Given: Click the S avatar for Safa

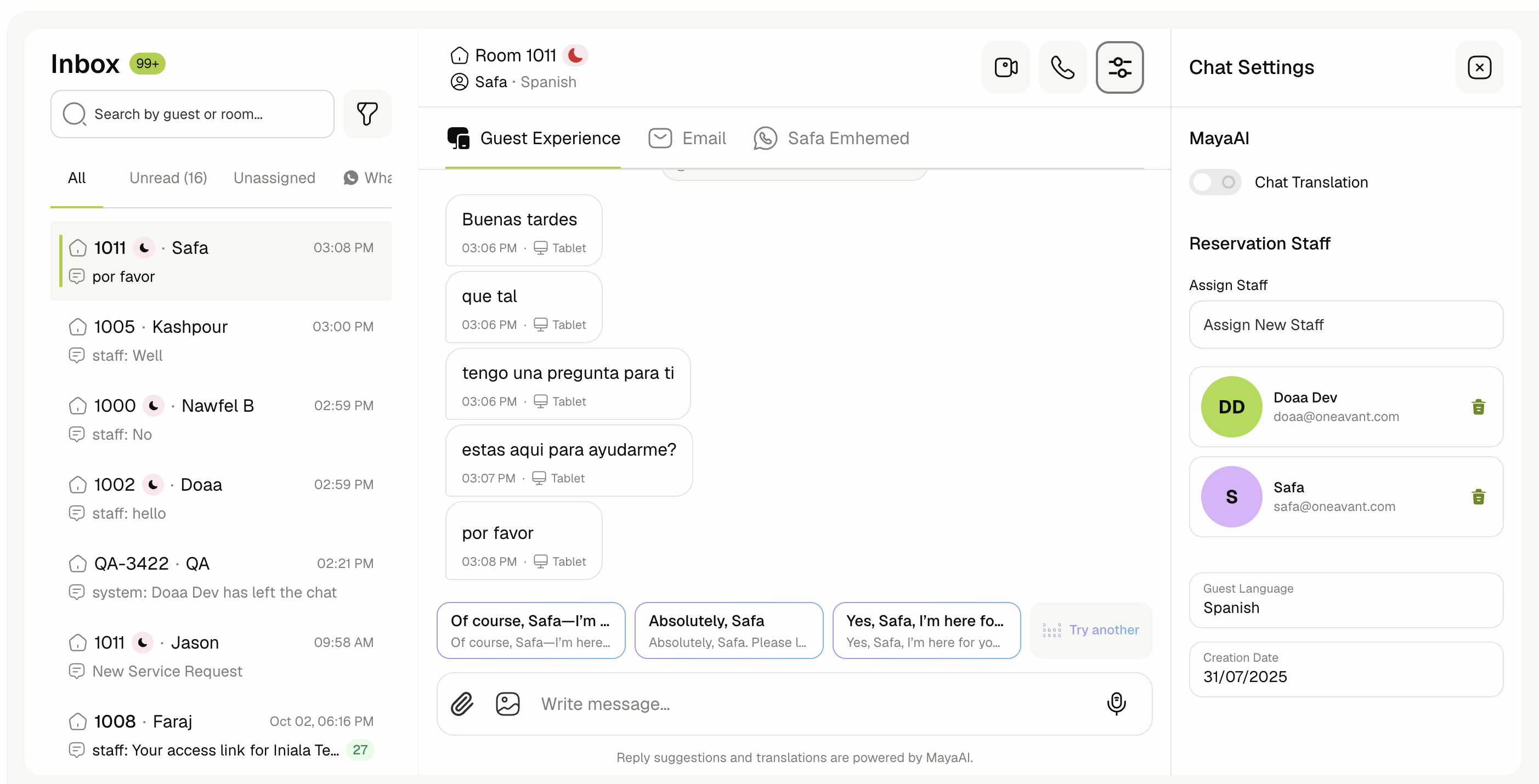Looking at the screenshot, I should click(x=1231, y=497).
